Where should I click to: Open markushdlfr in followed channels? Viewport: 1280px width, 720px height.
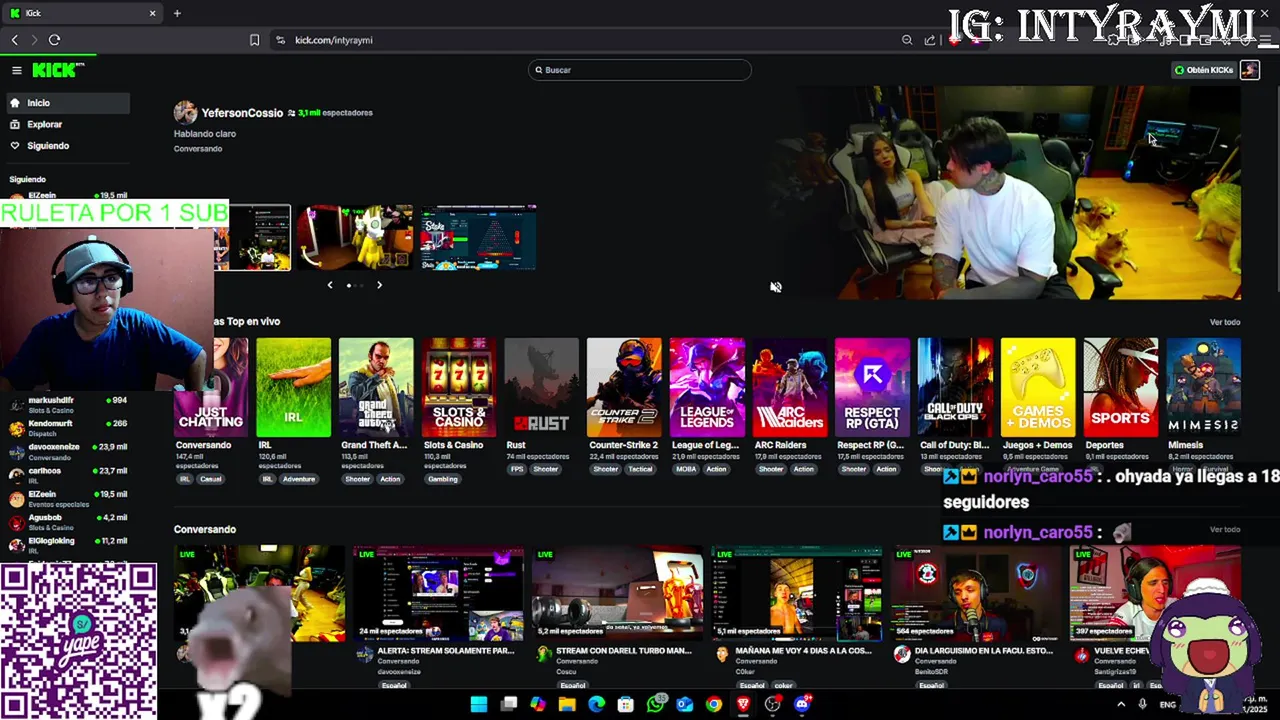(67, 405)
